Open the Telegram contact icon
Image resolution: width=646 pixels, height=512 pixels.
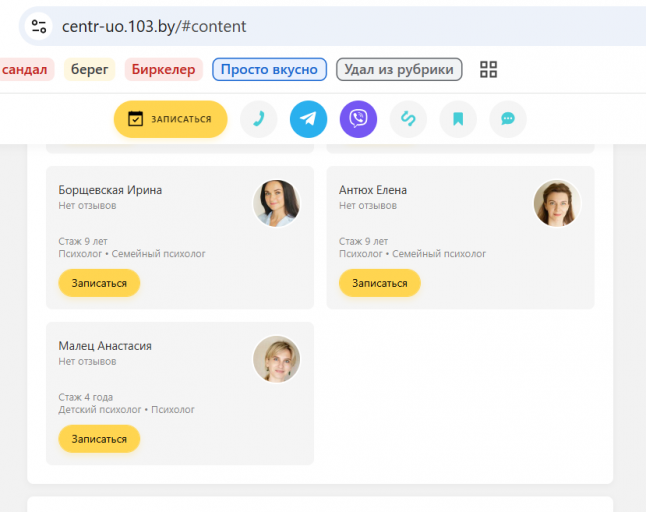(309, 119)
